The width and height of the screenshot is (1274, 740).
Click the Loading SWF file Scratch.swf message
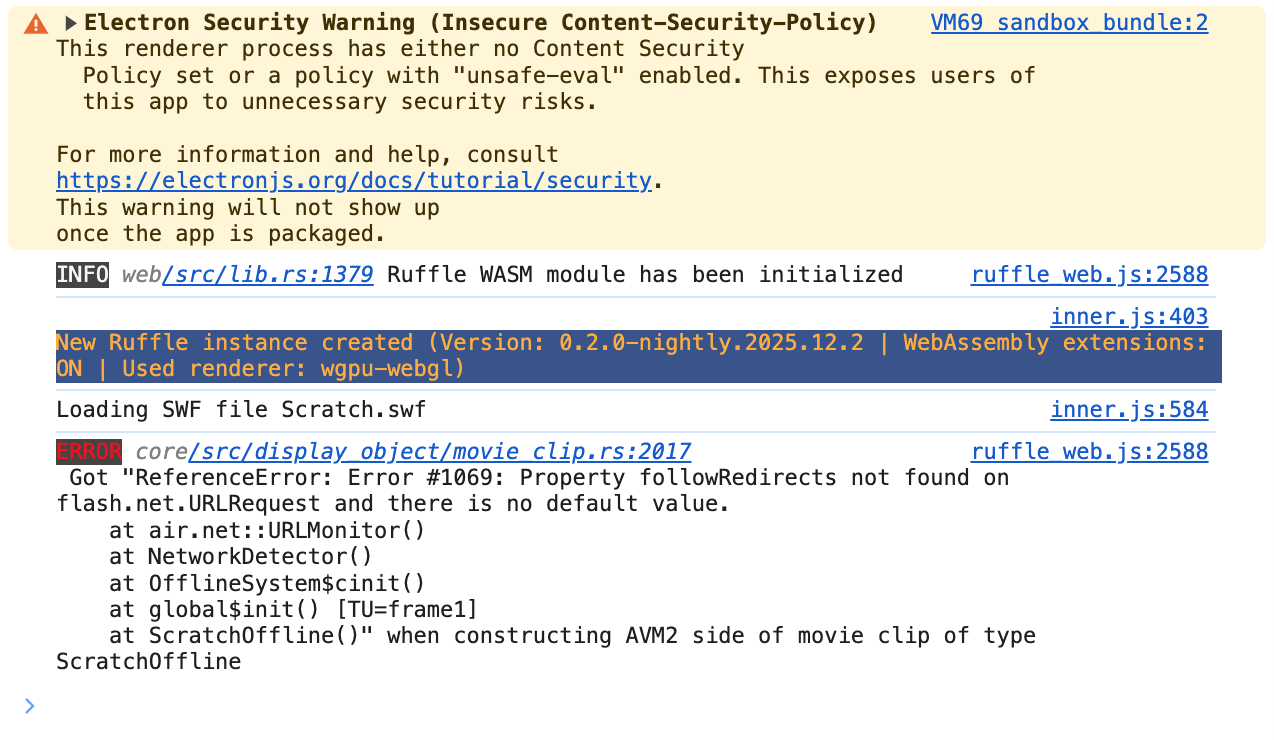coord(241,410)
